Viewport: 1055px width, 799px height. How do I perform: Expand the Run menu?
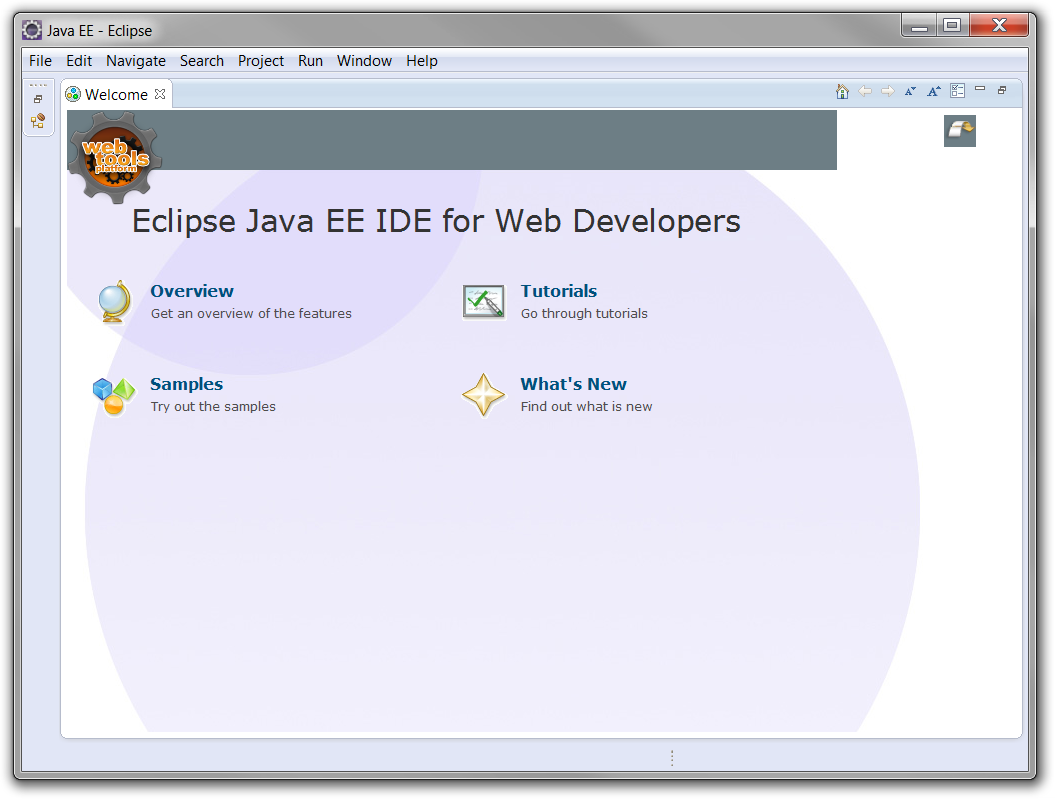pyautogui.click(x=310, y=61)
